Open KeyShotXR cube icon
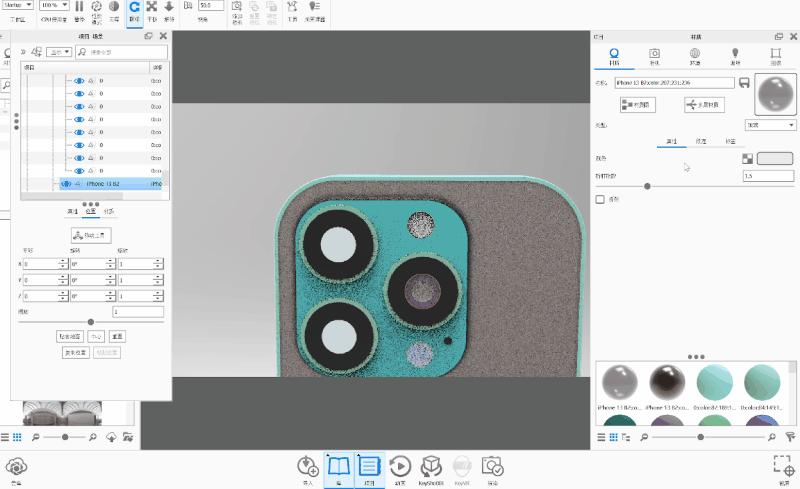The width and height of the screenshot is (800, 489). (x=430, y=466)
